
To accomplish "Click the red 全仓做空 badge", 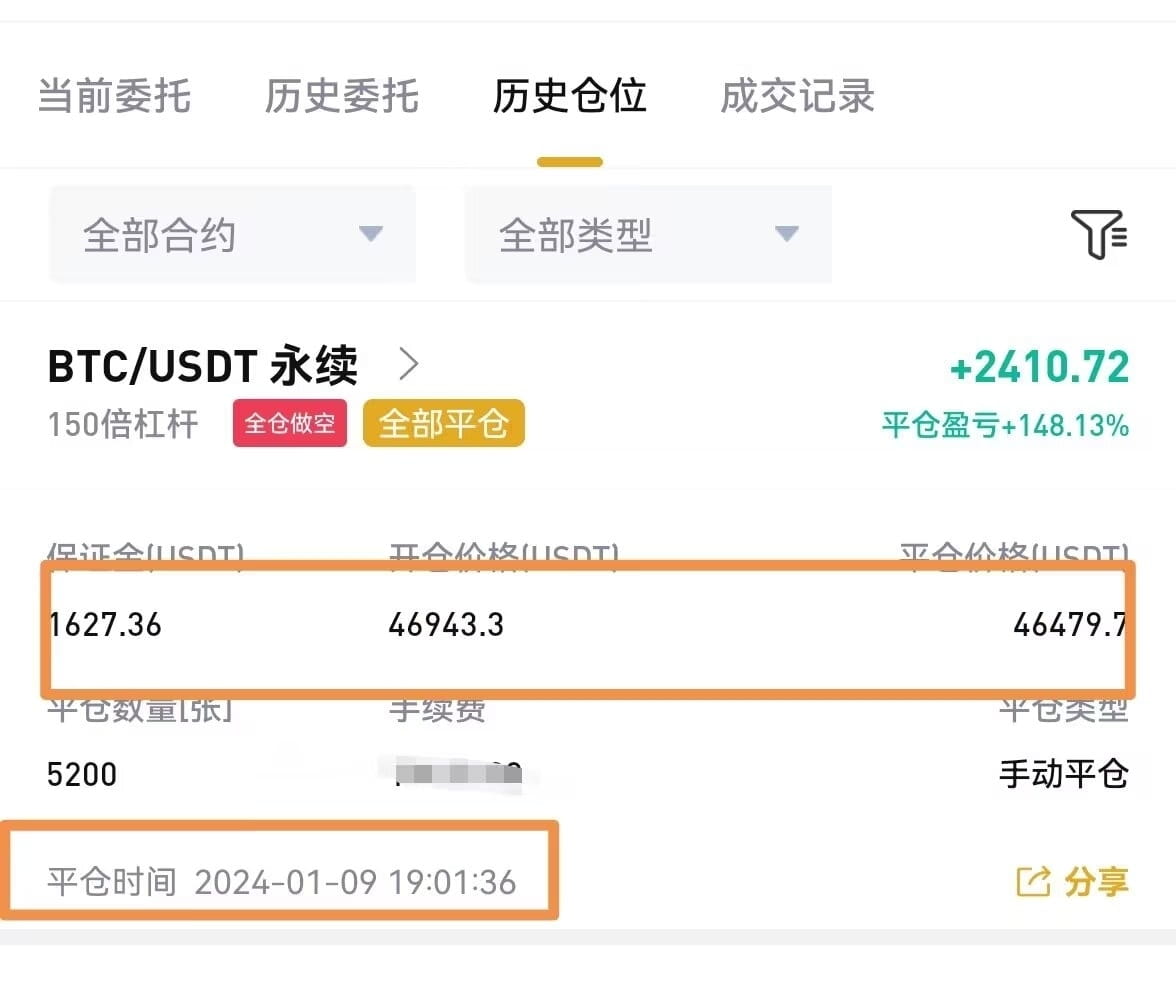I will (290, 423).
